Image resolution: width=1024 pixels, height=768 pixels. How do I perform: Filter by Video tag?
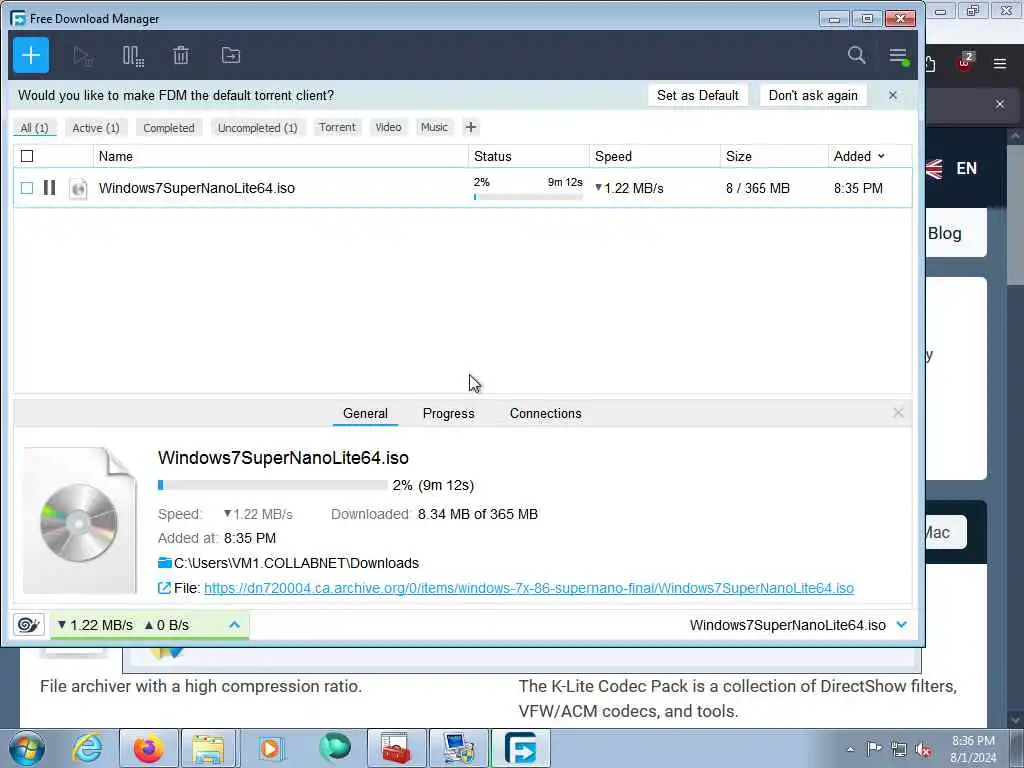(x=389, y=127)
